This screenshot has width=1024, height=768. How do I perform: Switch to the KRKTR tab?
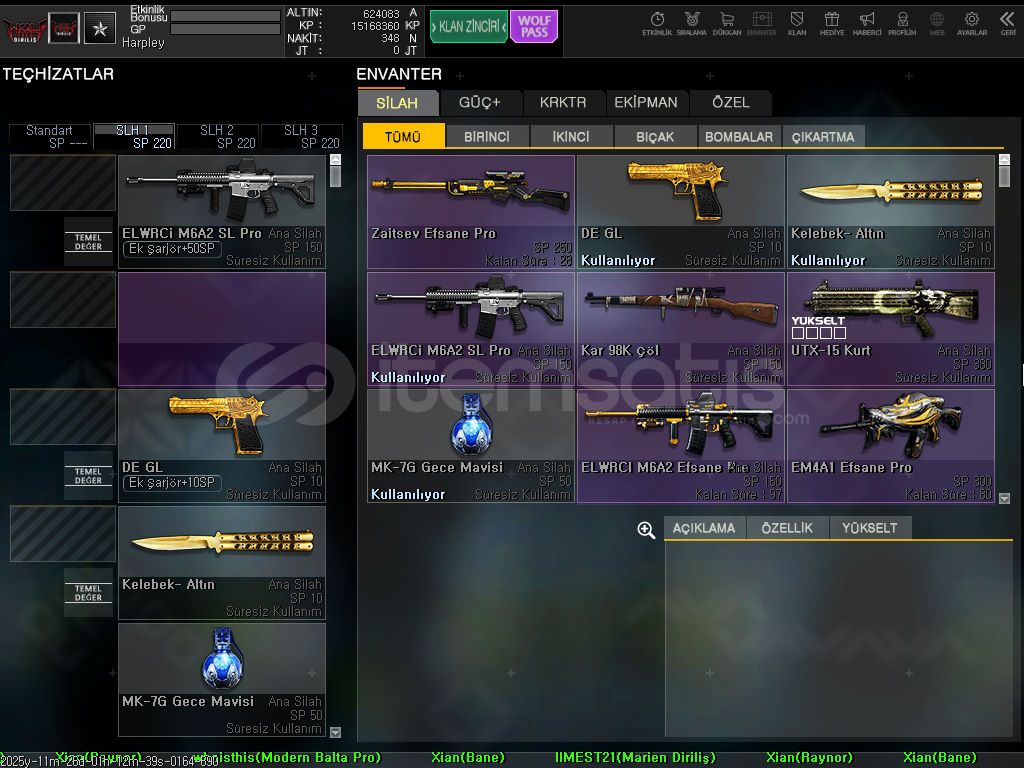[563, 103]
